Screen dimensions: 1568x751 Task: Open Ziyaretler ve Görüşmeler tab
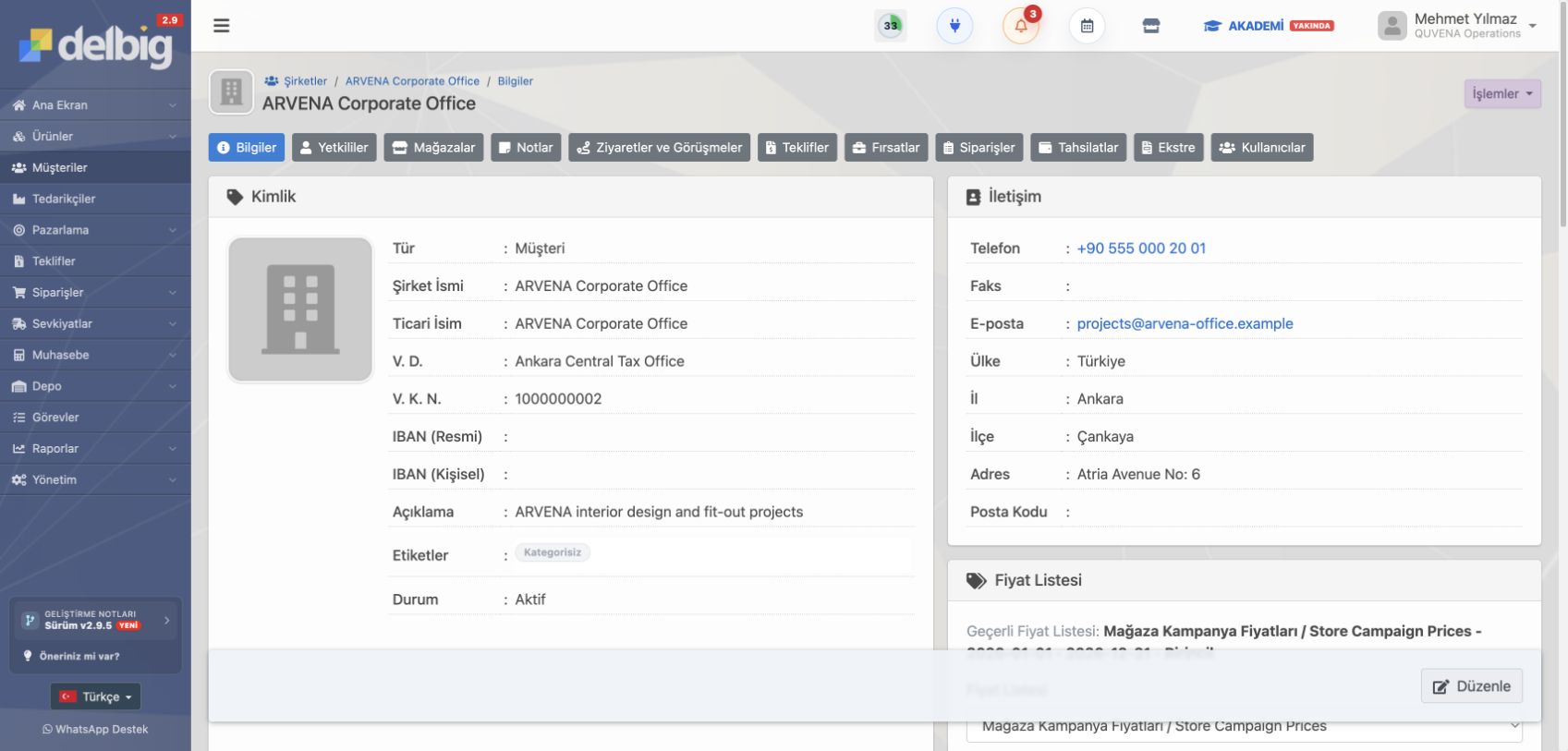(660, 148)
